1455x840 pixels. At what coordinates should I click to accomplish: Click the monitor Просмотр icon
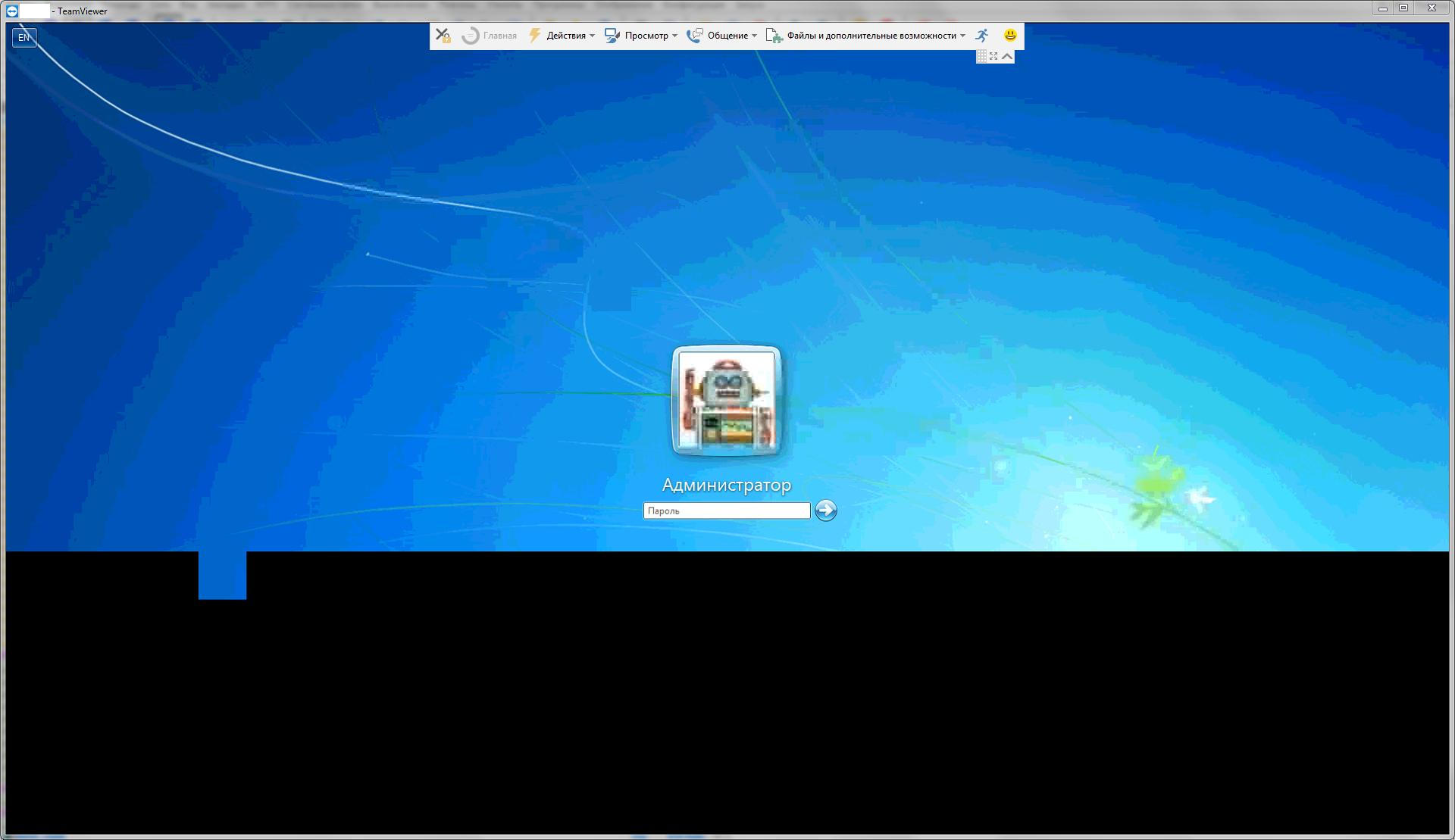click(x=612, y=36)
